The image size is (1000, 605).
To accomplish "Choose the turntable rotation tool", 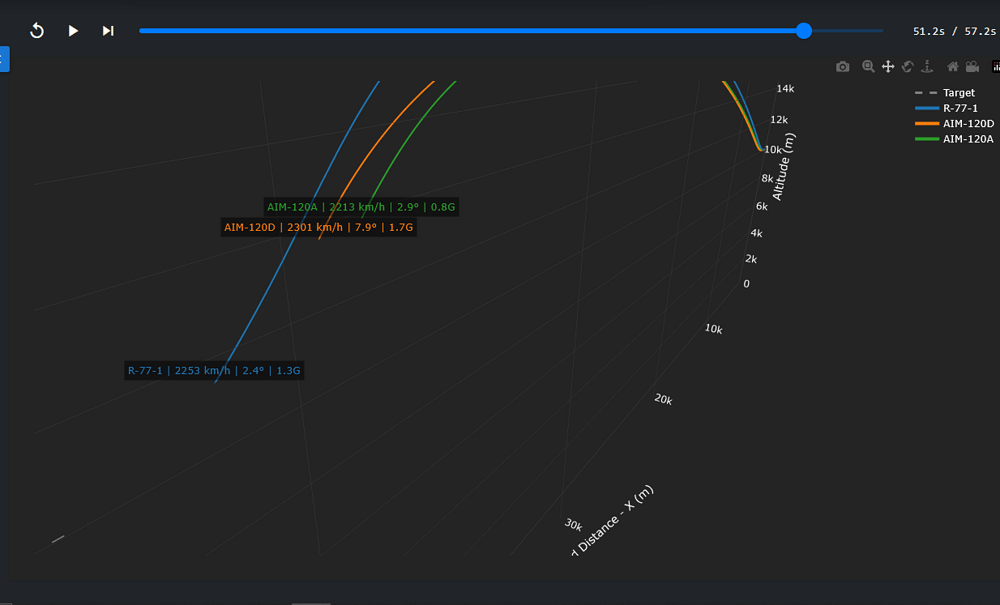I will [927, 67].
